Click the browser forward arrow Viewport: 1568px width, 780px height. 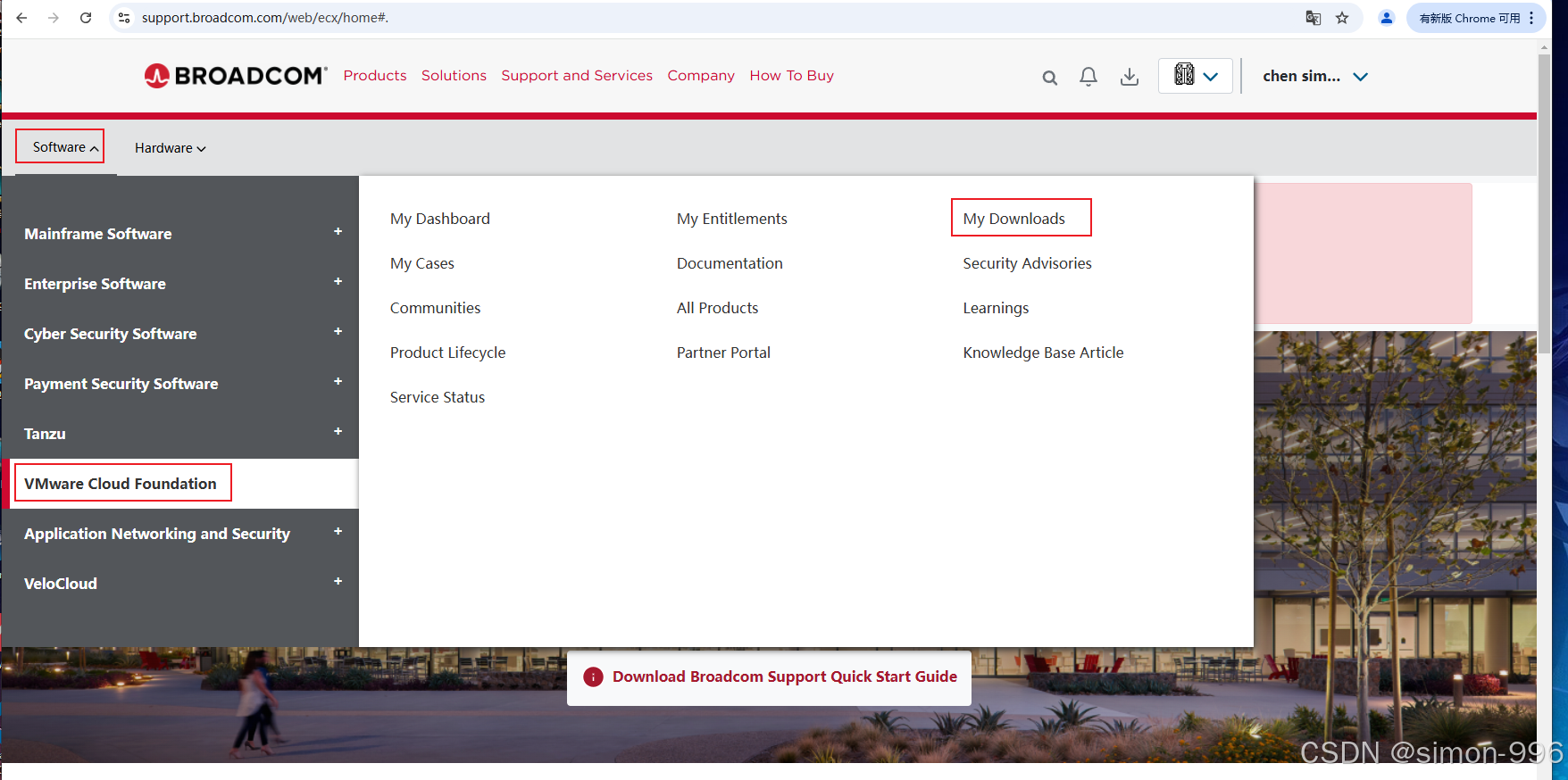click(54, 18)
